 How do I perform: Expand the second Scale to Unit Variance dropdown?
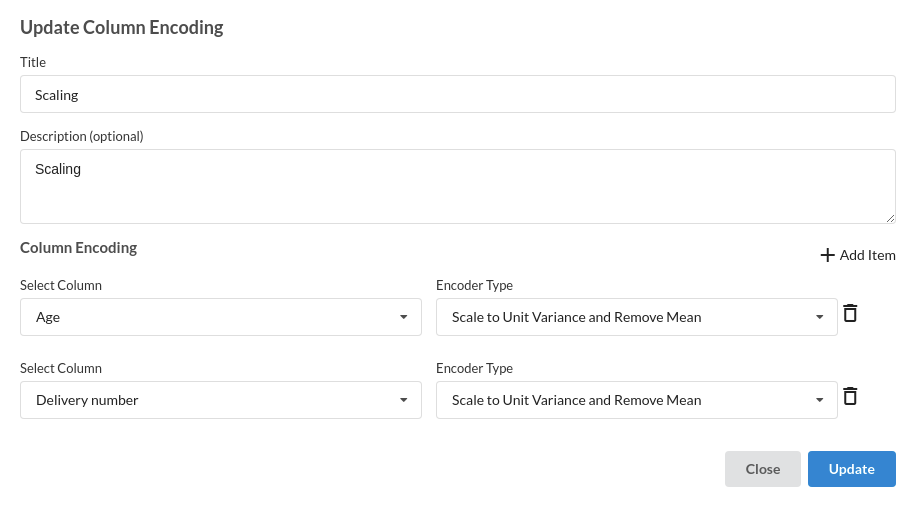(x=637, y=400)
